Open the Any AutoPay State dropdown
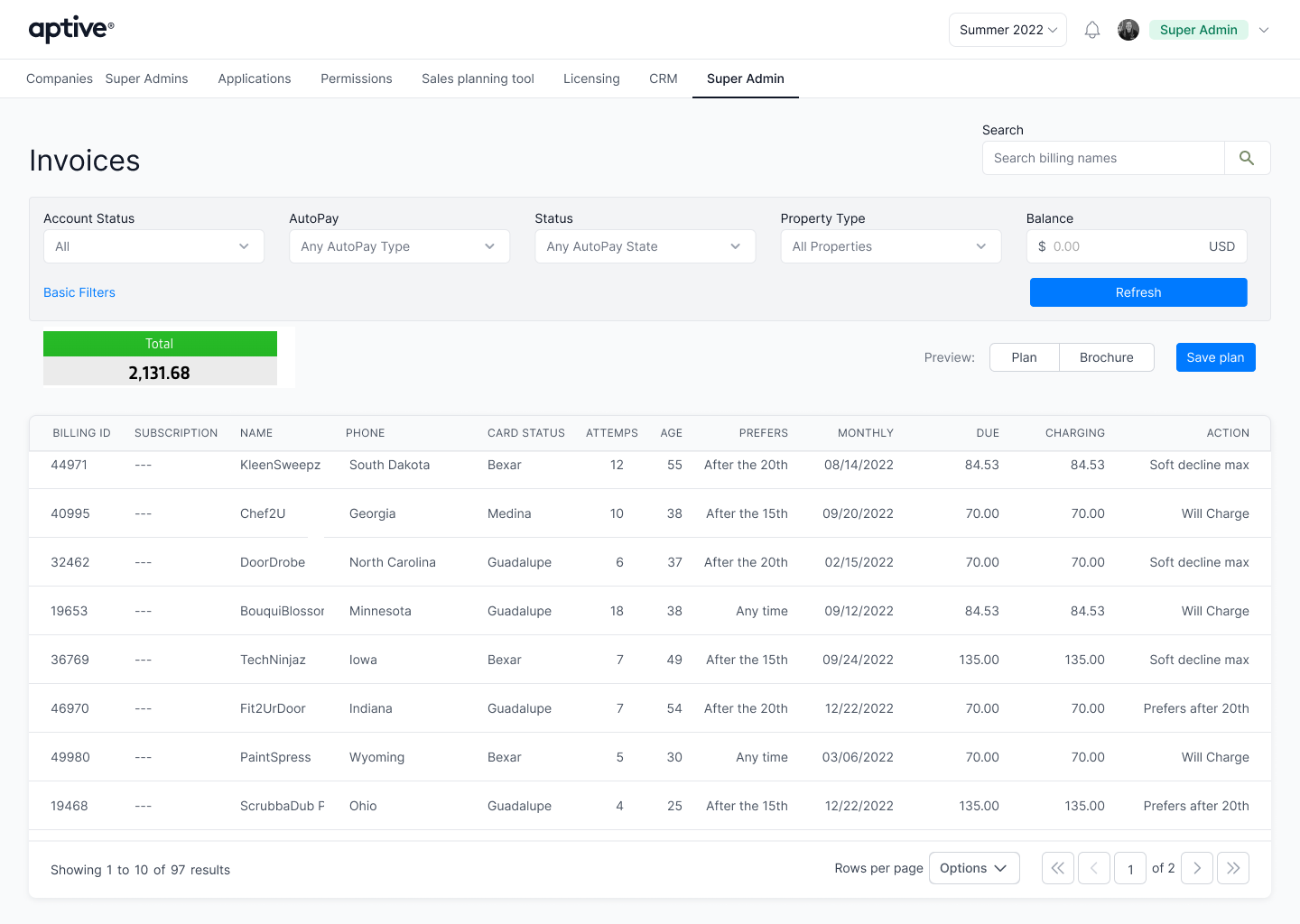 click(x=645, y=246)
